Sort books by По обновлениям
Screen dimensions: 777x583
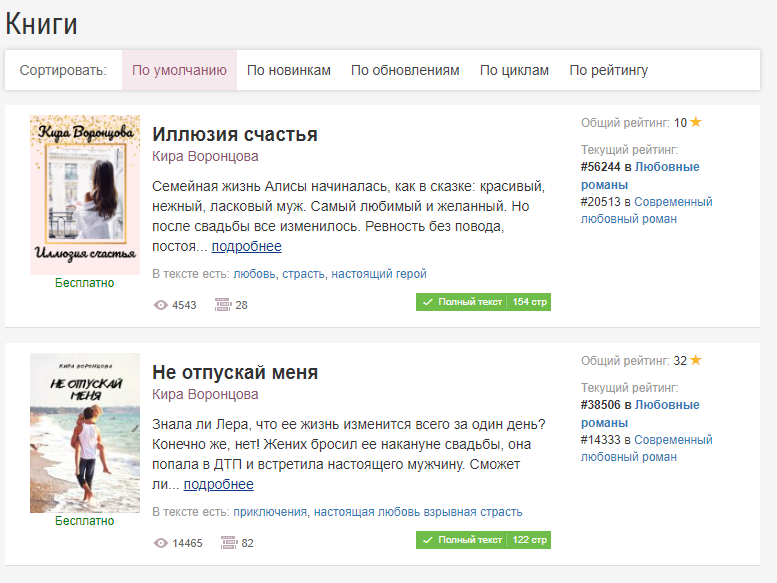click(405, 70)
